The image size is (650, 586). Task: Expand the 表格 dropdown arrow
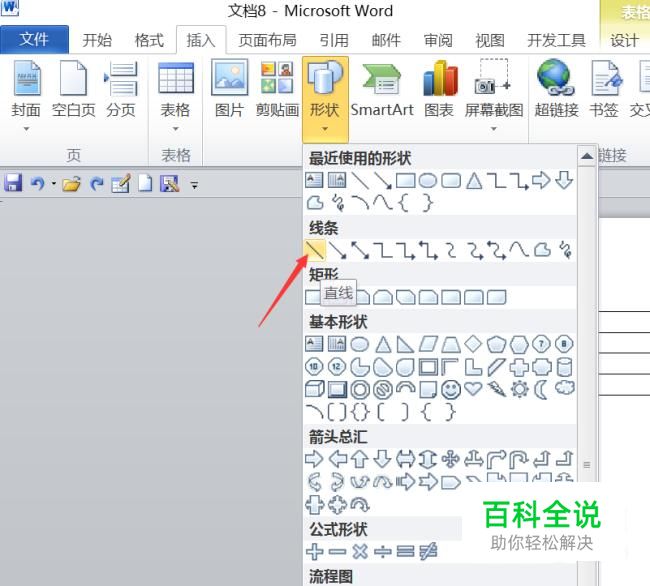point(175,129)
